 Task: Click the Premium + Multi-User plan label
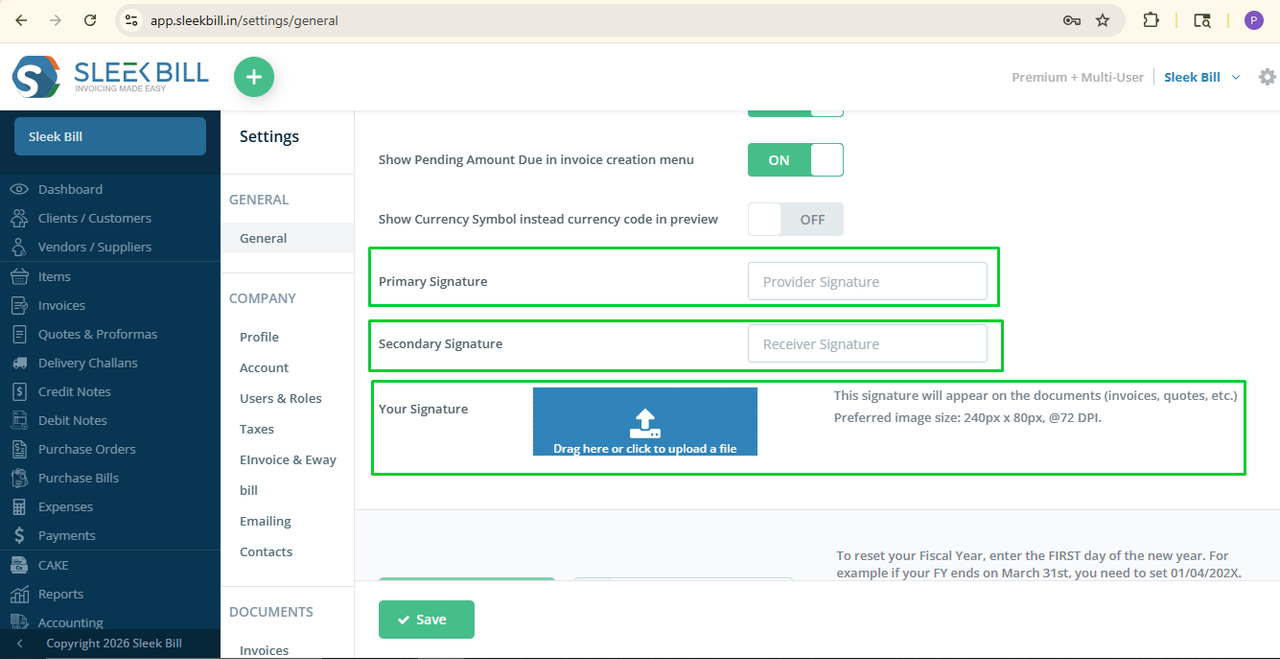click(x=1077, y=77)
